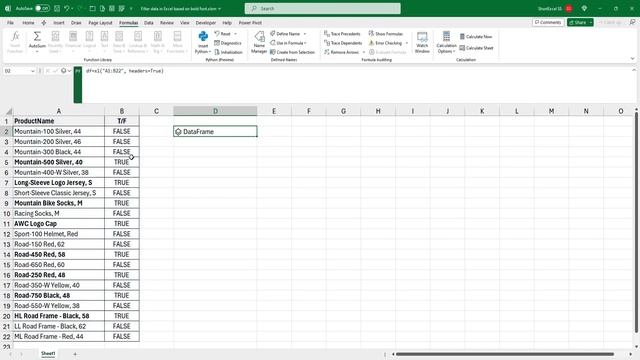Click the Search box in title bar
640x360 pixels.
click(322, 8)
